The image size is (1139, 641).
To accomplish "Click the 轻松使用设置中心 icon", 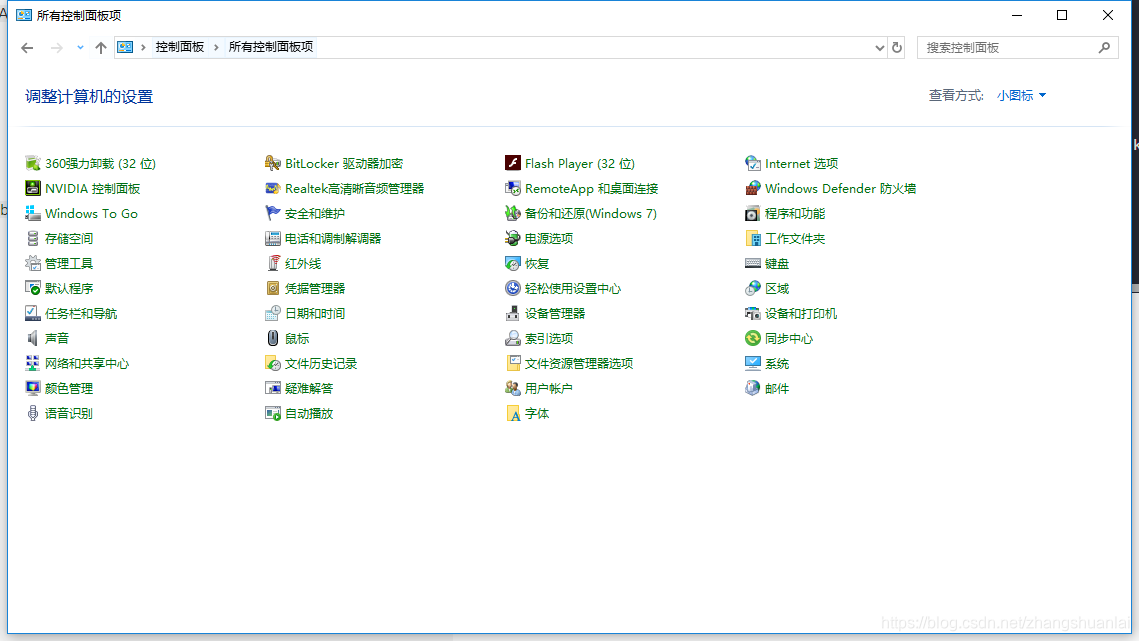I will pos(513,288).
